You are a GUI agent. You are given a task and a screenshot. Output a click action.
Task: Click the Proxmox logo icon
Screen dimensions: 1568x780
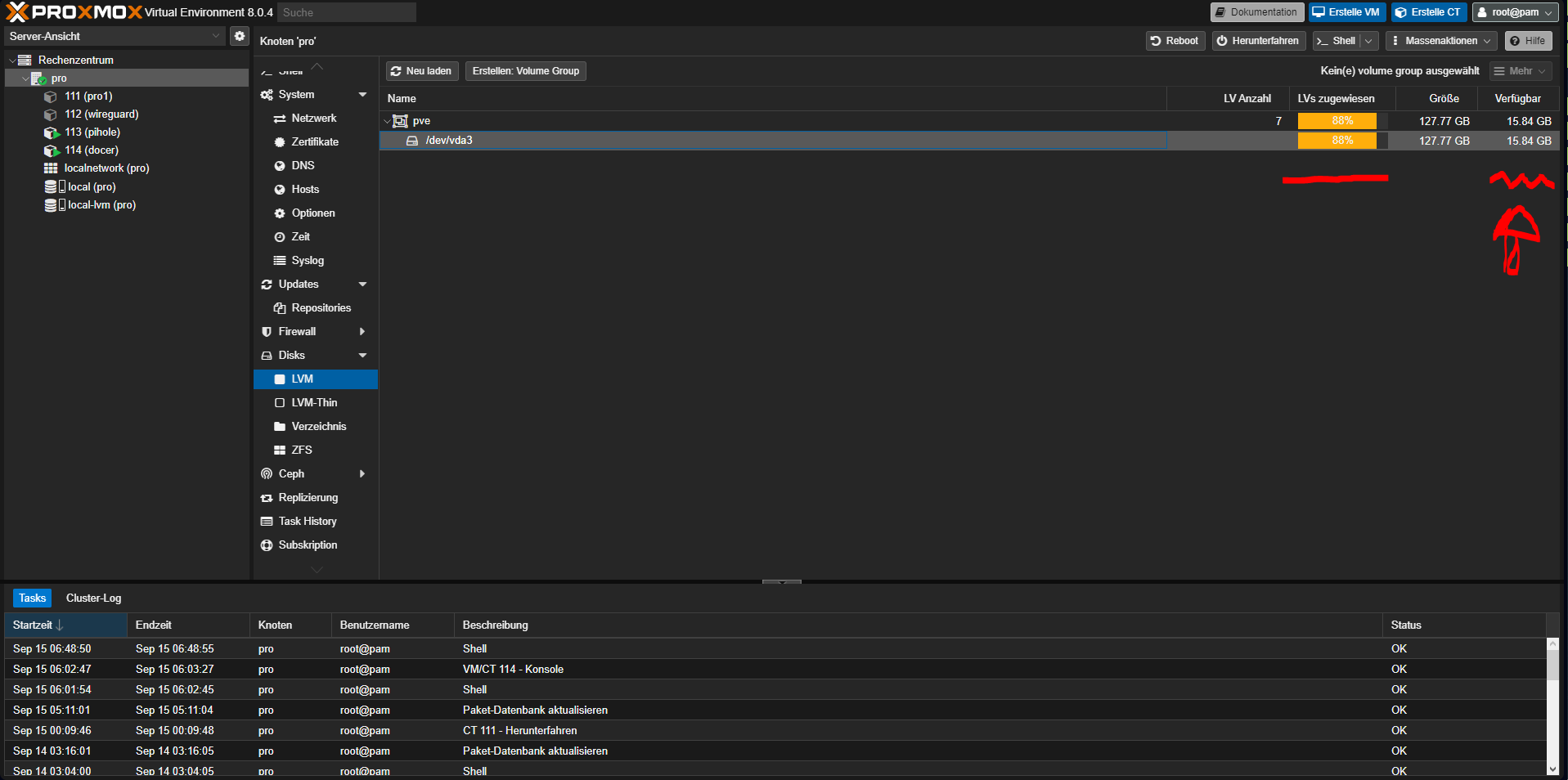(x=17, y=12)
